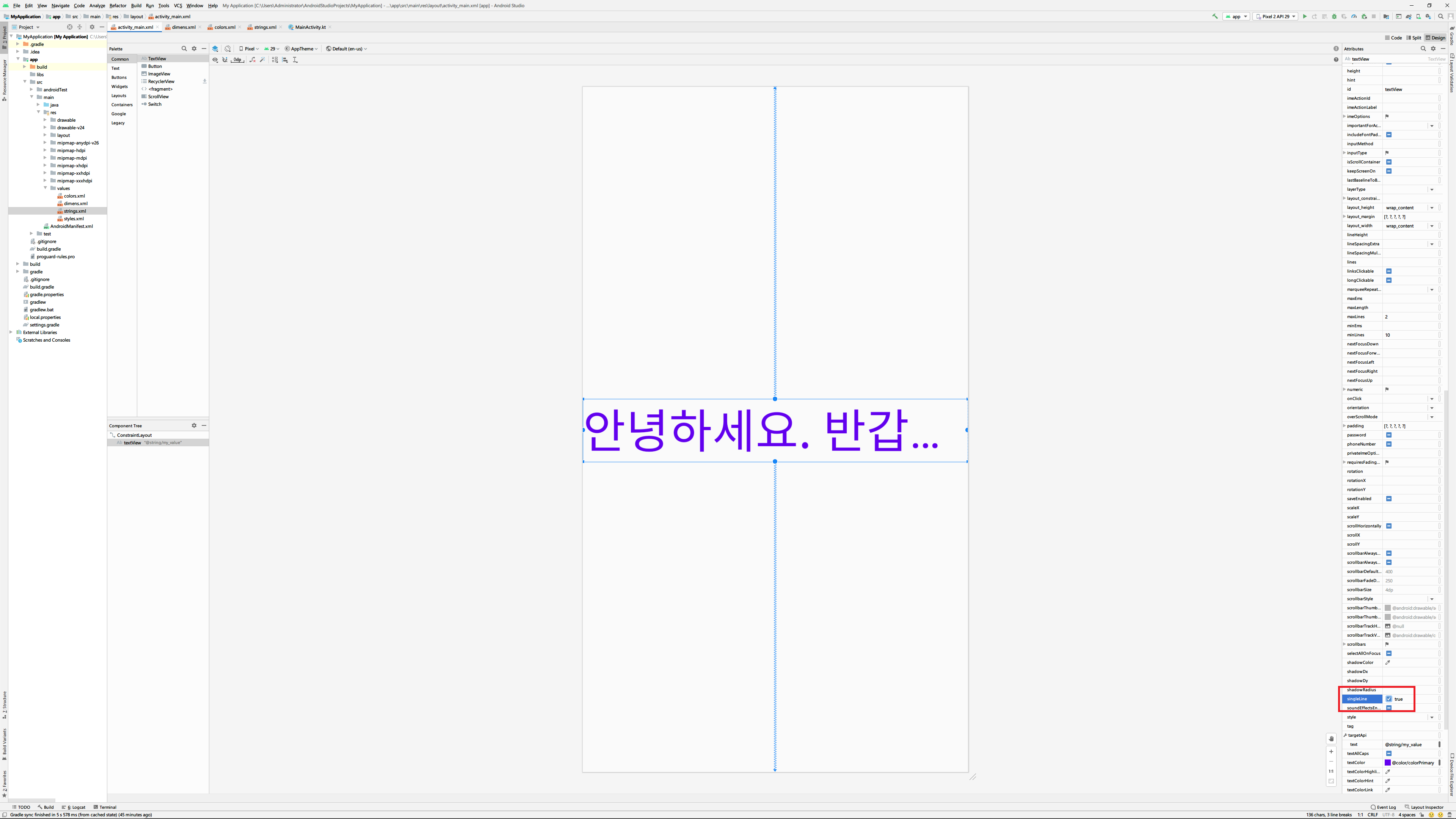Image resolution: width=1456 pixels, height=819 pixels.
Task: Open the Refactor menu
Action: click(x=118, y=6)
